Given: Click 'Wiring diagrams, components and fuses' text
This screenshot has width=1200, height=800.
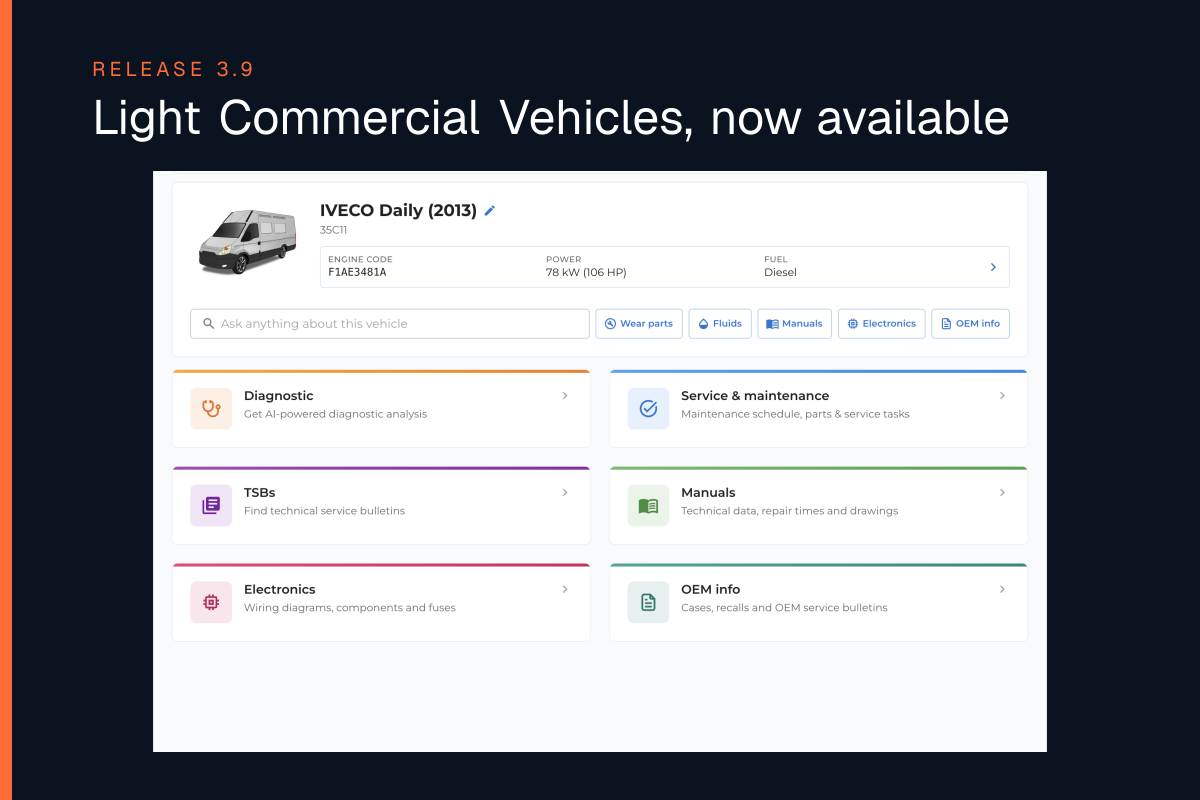Looking at the screenshot, I should pyautogui.click(x=350, y=608).
